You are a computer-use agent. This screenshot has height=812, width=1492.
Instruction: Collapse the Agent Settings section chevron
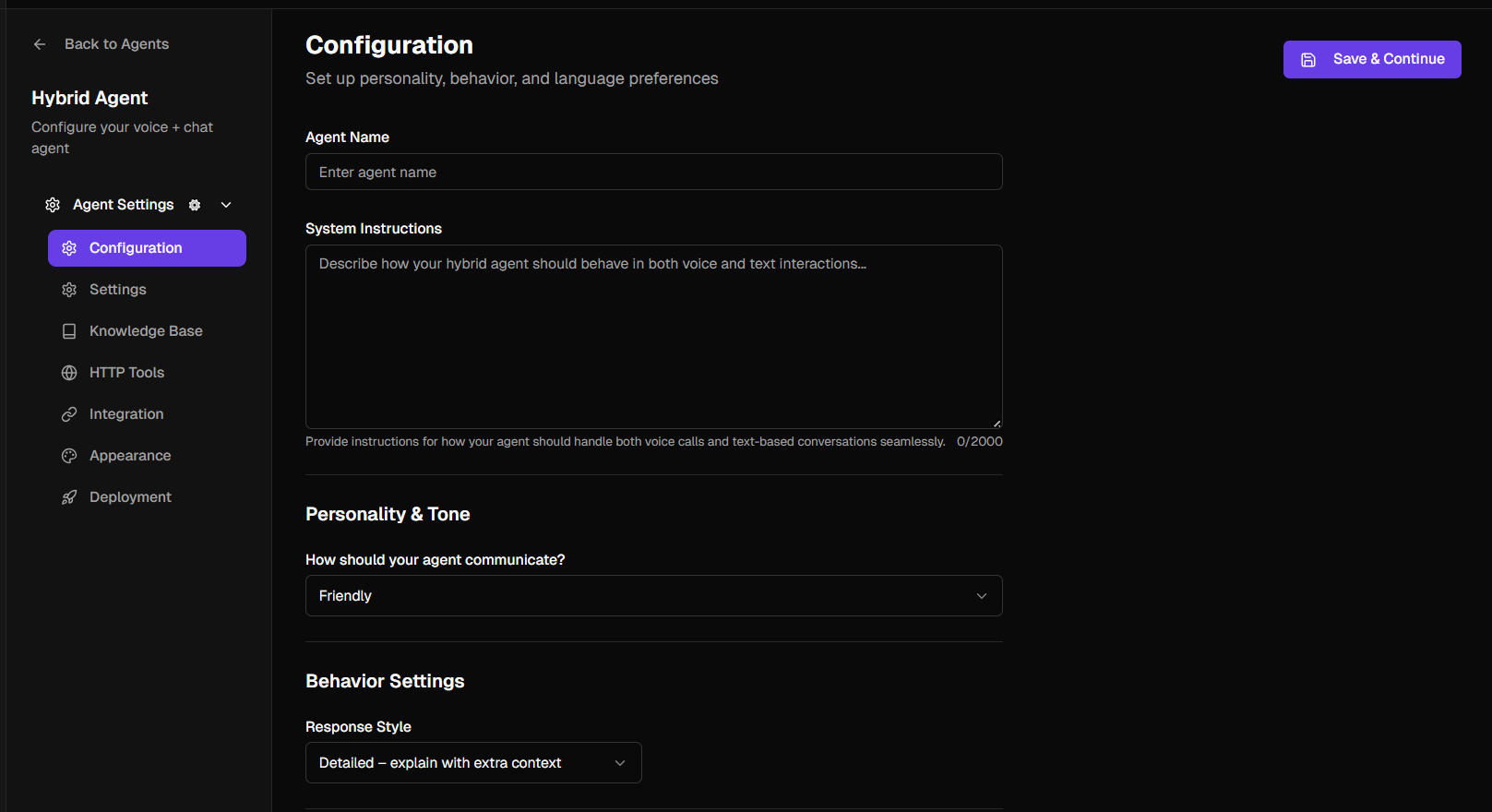coord(226,205)
